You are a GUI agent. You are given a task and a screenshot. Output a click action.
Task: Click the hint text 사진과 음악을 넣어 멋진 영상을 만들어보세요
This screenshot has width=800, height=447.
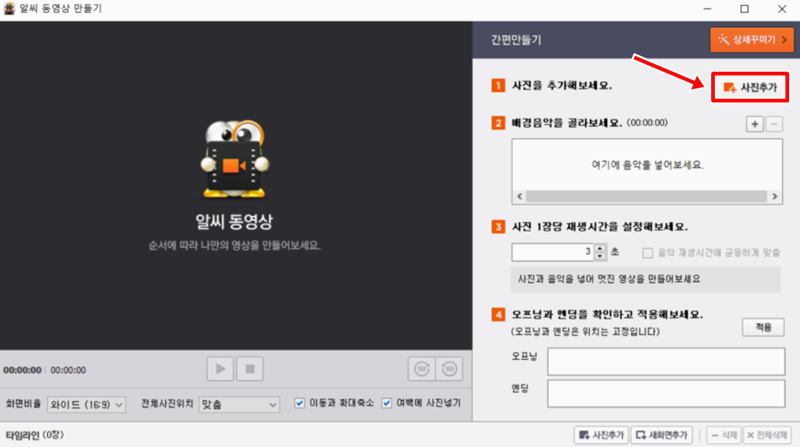point(609,279)
